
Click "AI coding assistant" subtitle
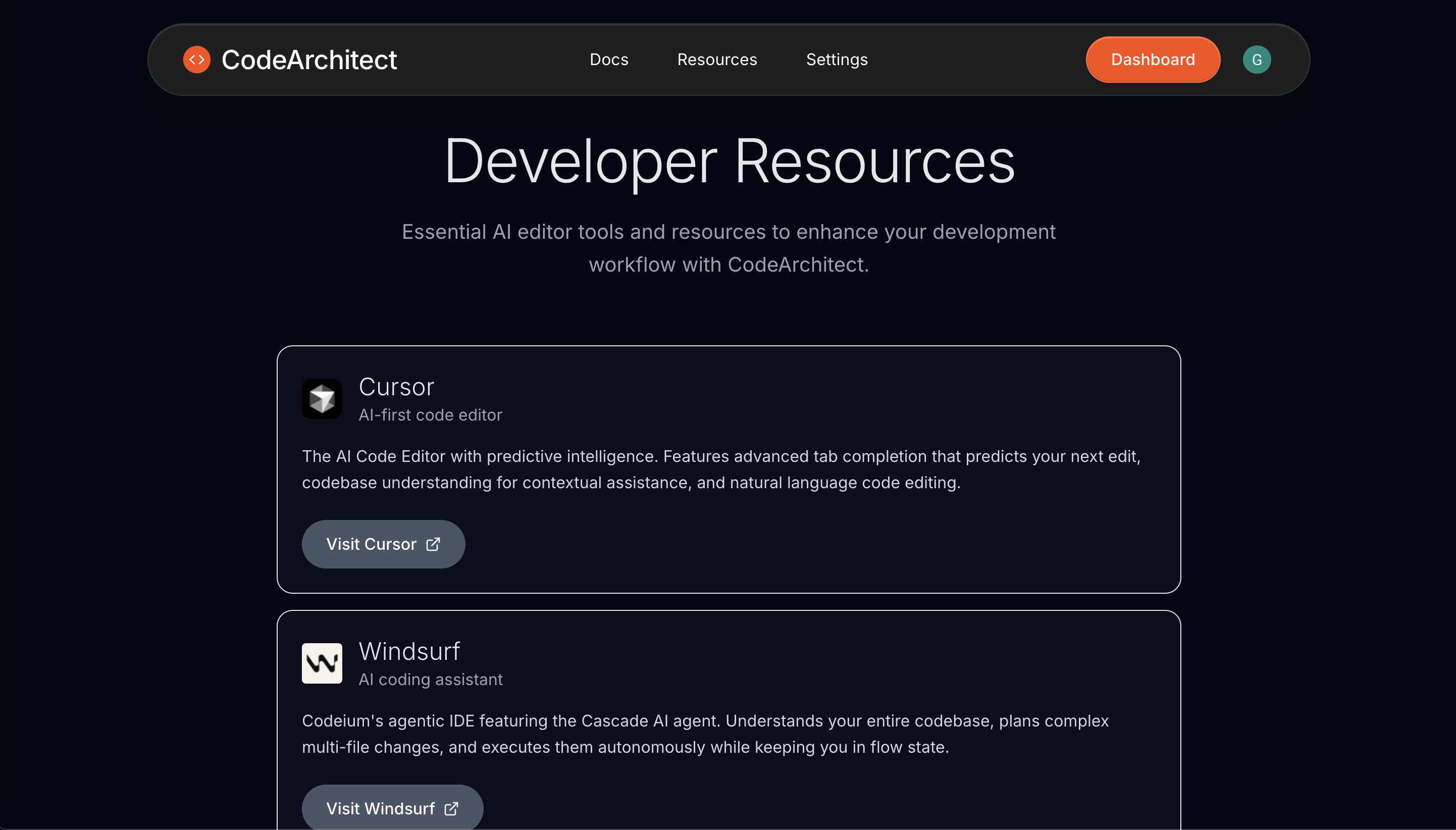pos(430,679)
